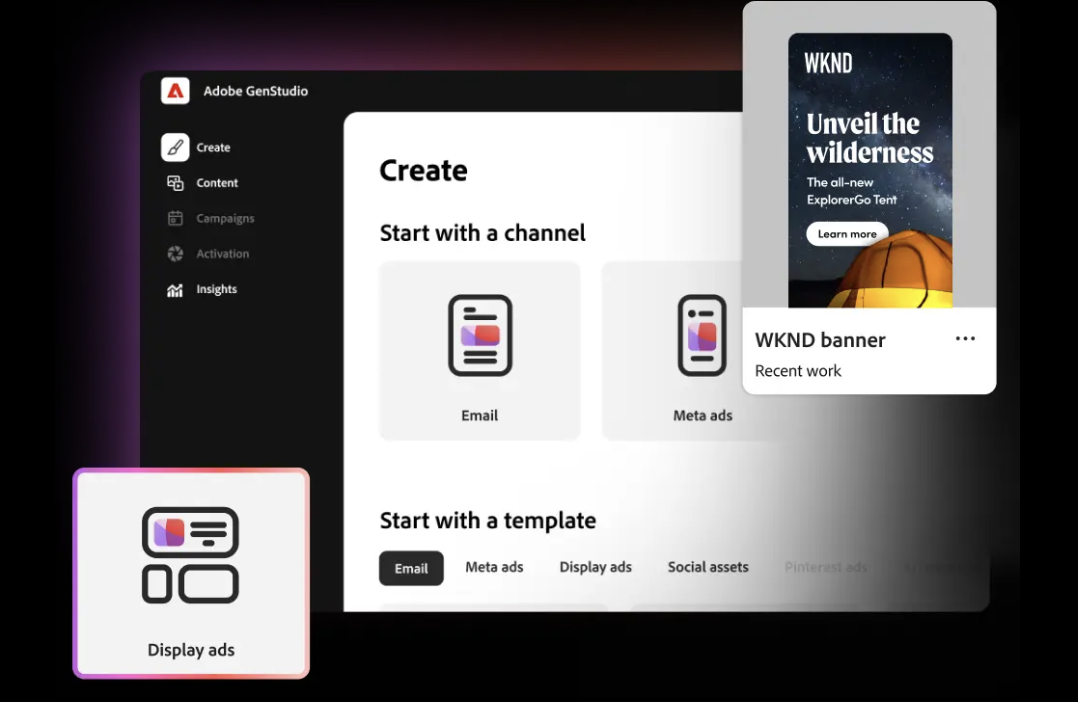
Task: Switch to the Social assets tab
Action: (708, 567)
